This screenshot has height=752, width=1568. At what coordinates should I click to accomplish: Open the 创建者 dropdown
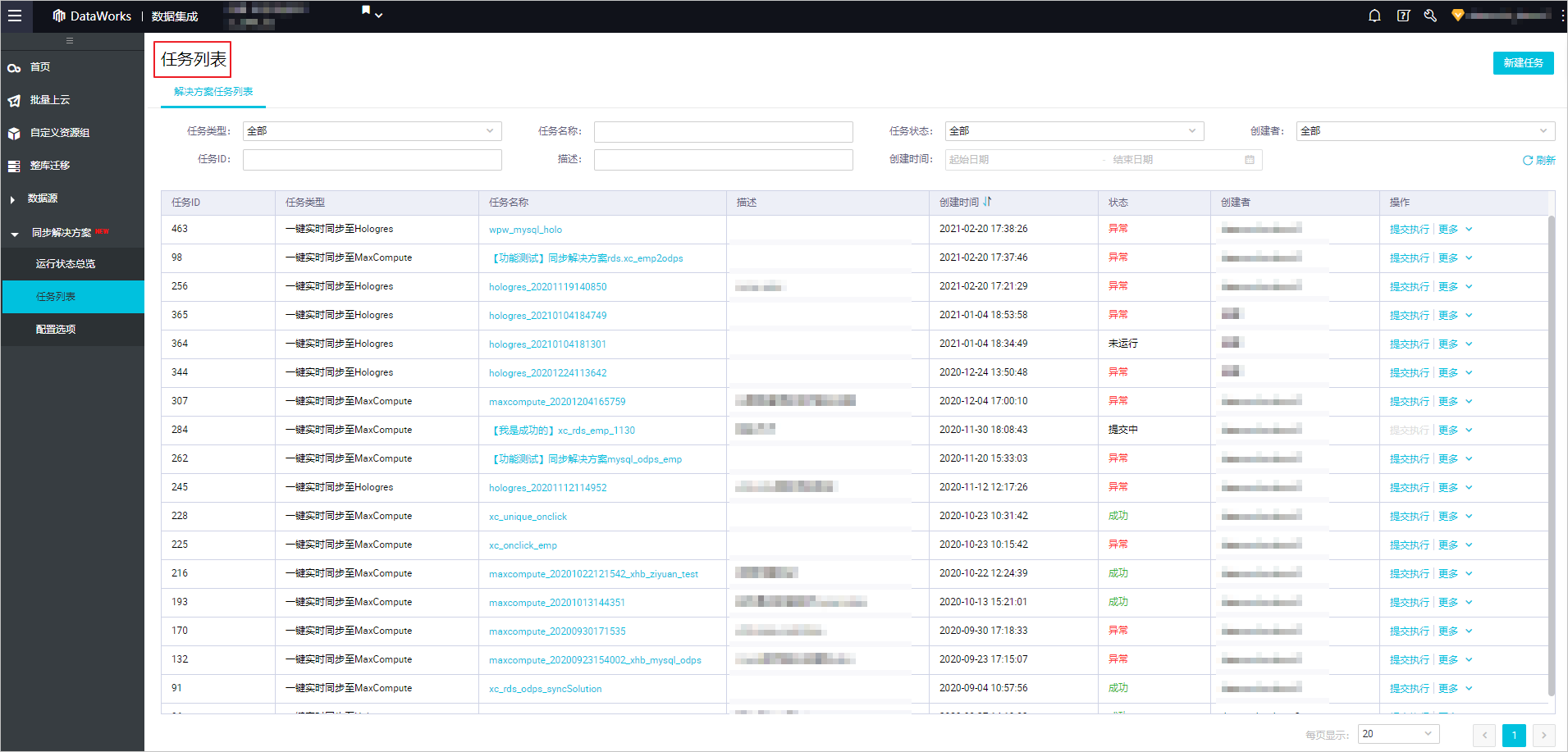click(1426, 131)
